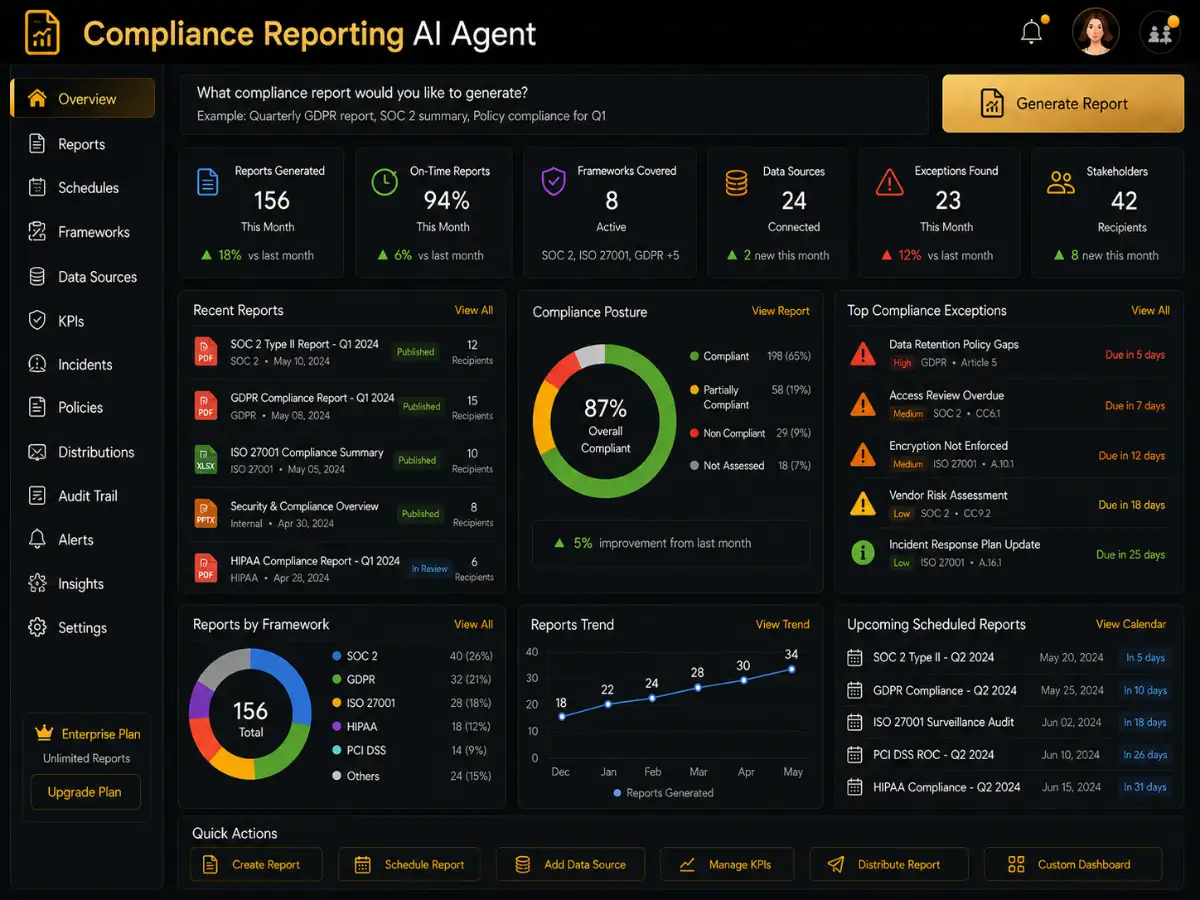Click calendar icon for PCI DSS ROC - Q2 2024
Image resolution: width=1200 pixels, height=900 pixels.
tap(855, 755)
